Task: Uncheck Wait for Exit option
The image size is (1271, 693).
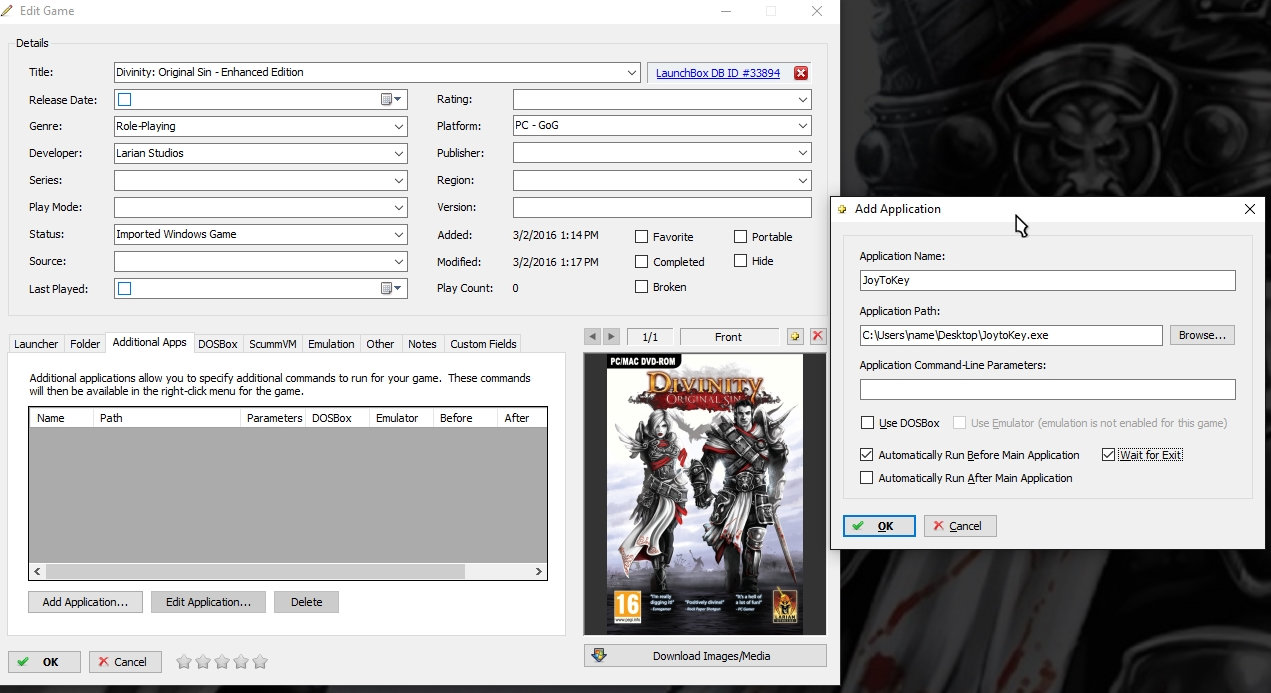Action: pos(1108,455)
